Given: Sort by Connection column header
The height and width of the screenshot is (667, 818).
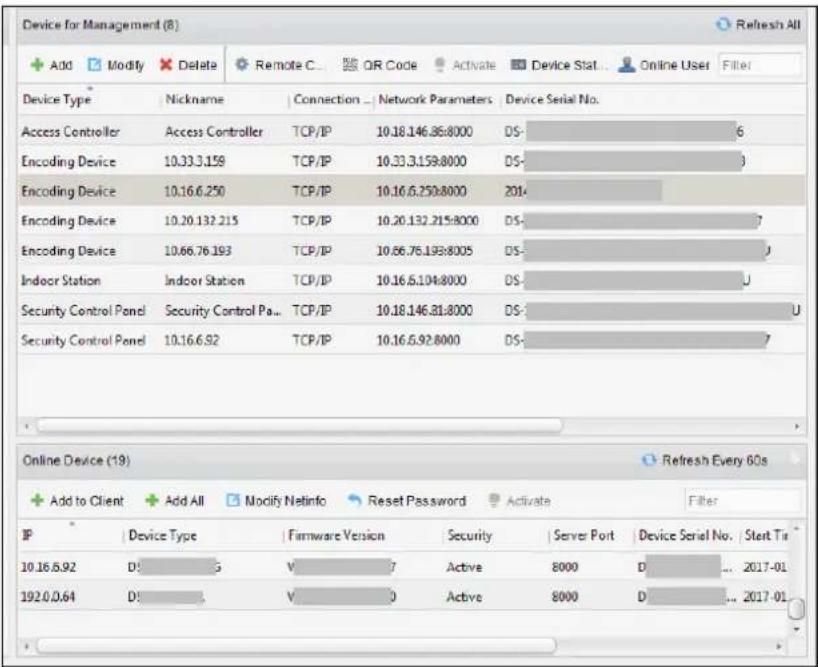Looking at the screenshot, I should [x=332, y=99].
